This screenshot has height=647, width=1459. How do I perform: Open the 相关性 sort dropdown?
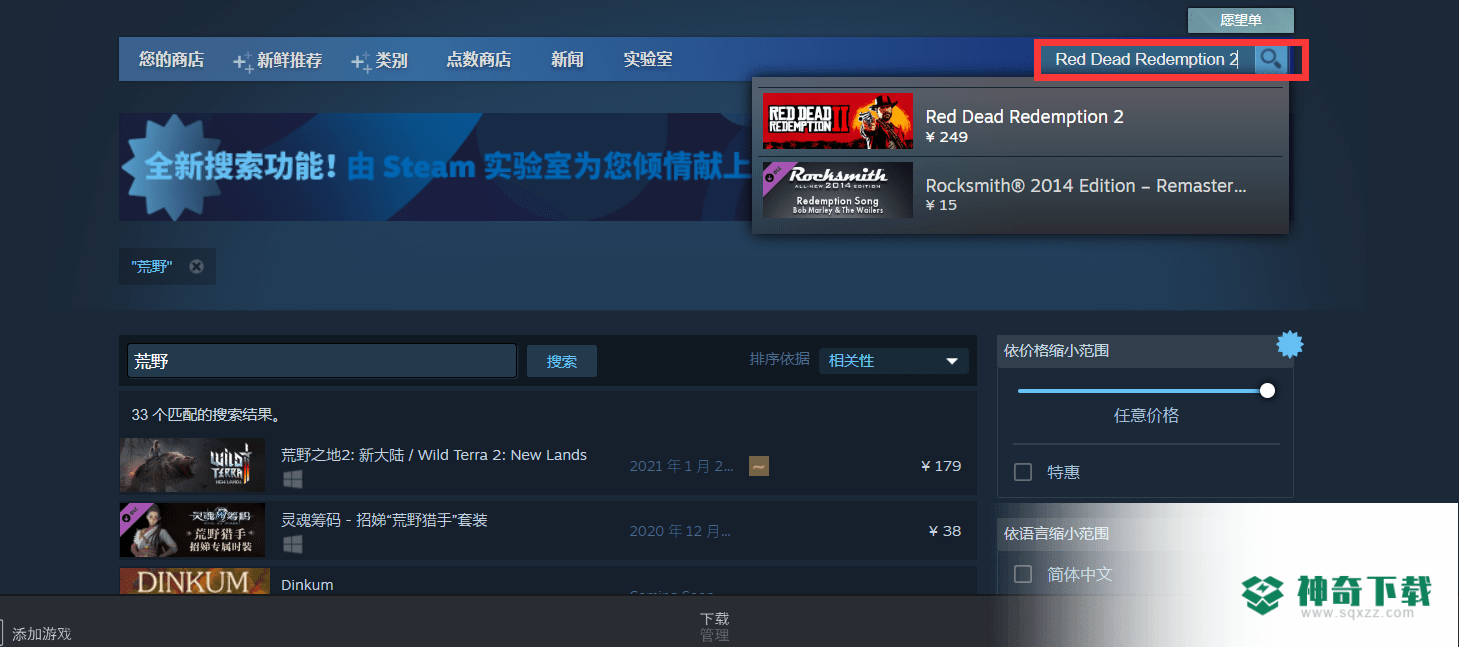click(x=893, y=361)
